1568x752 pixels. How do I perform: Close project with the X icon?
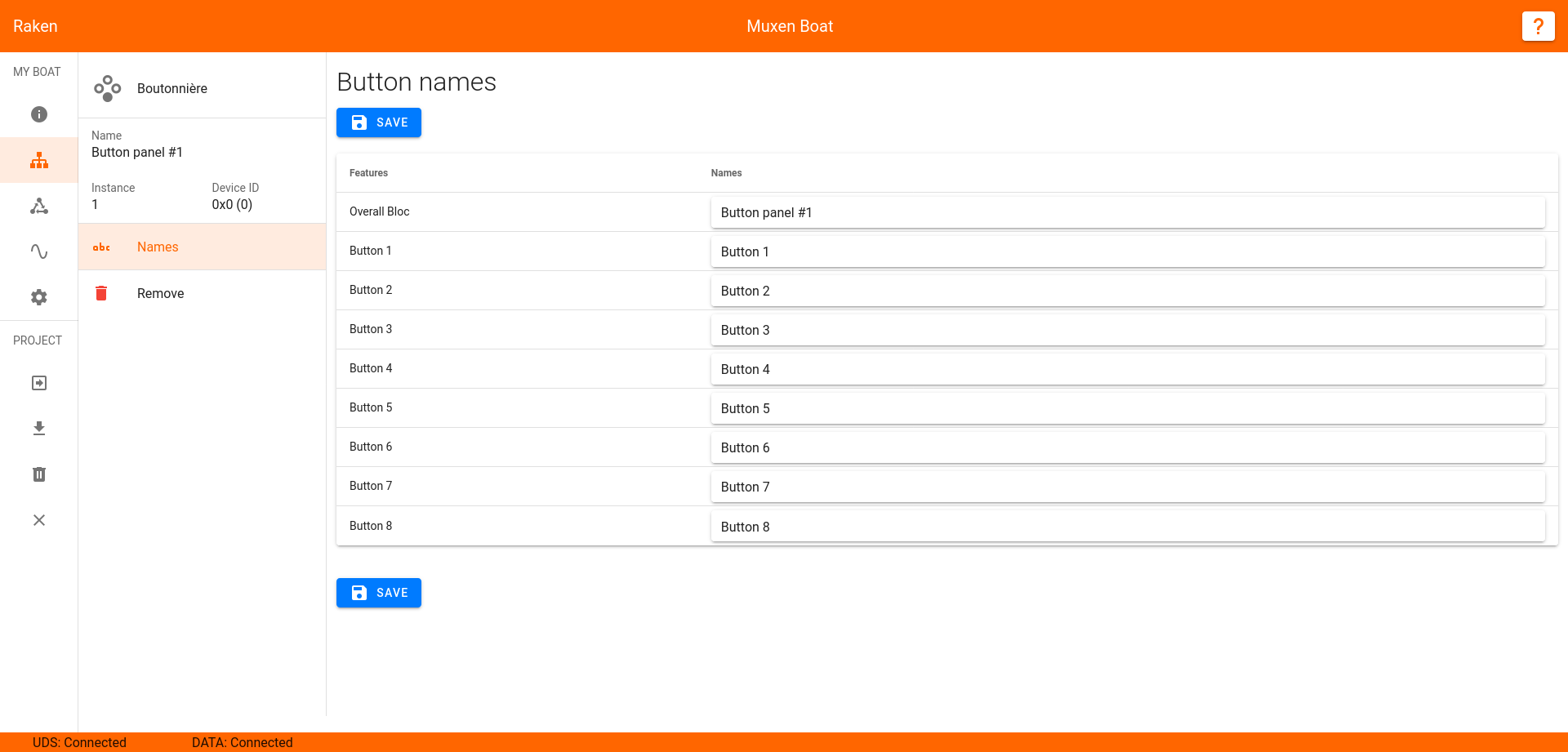point(39,520)
